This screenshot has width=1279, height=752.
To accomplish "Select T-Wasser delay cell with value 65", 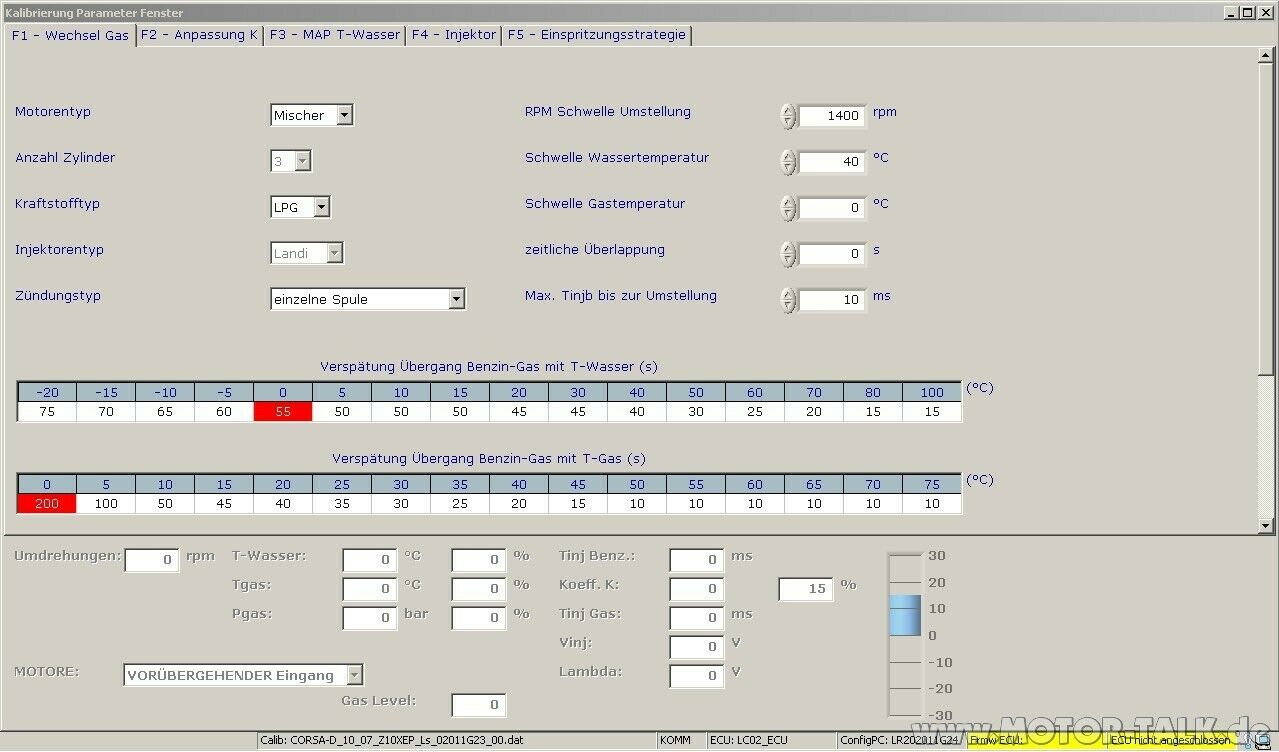I will pos(165,411).
